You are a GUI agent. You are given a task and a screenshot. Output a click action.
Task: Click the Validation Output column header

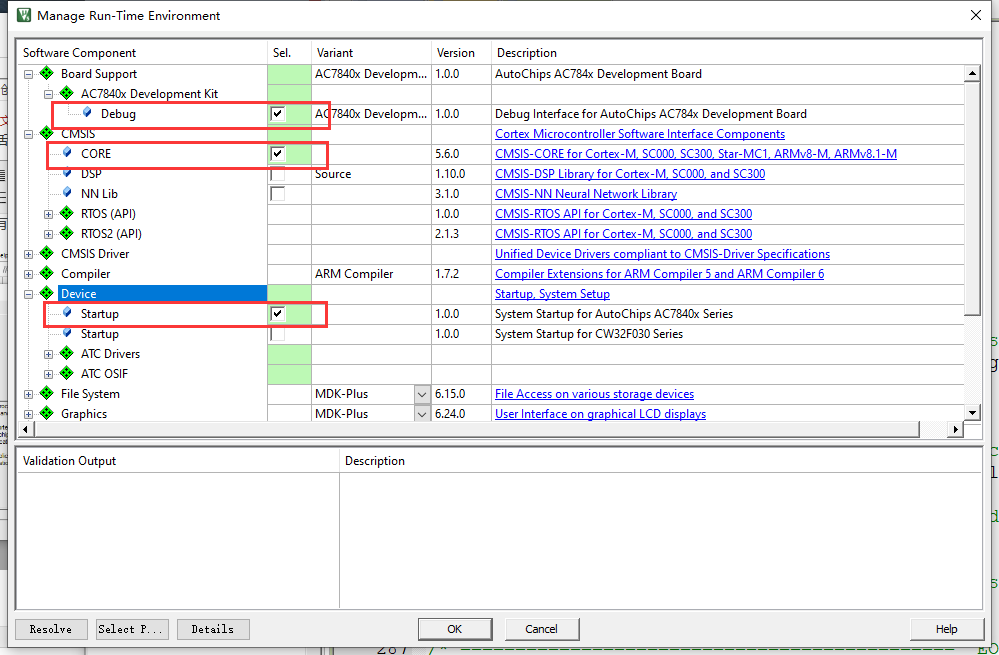click(x=178, y=460)
